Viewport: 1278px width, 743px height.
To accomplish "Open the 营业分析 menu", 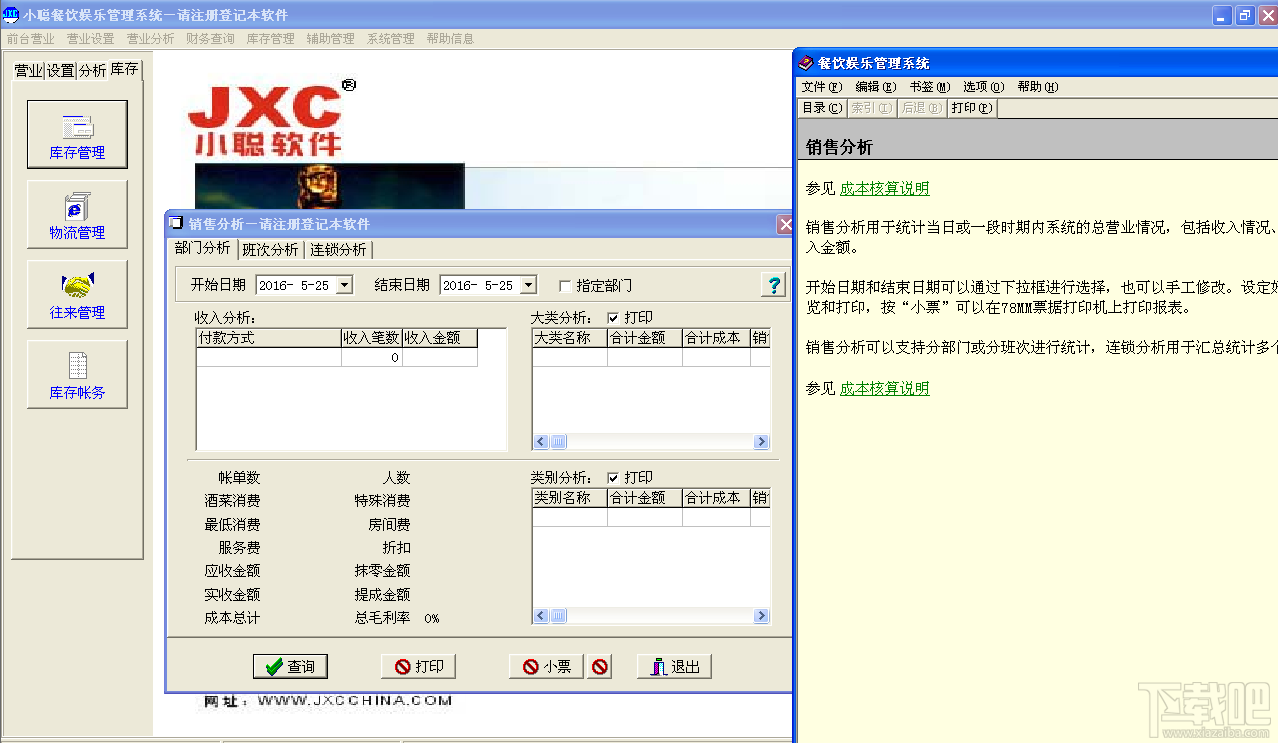I will [x=150, y=38].
